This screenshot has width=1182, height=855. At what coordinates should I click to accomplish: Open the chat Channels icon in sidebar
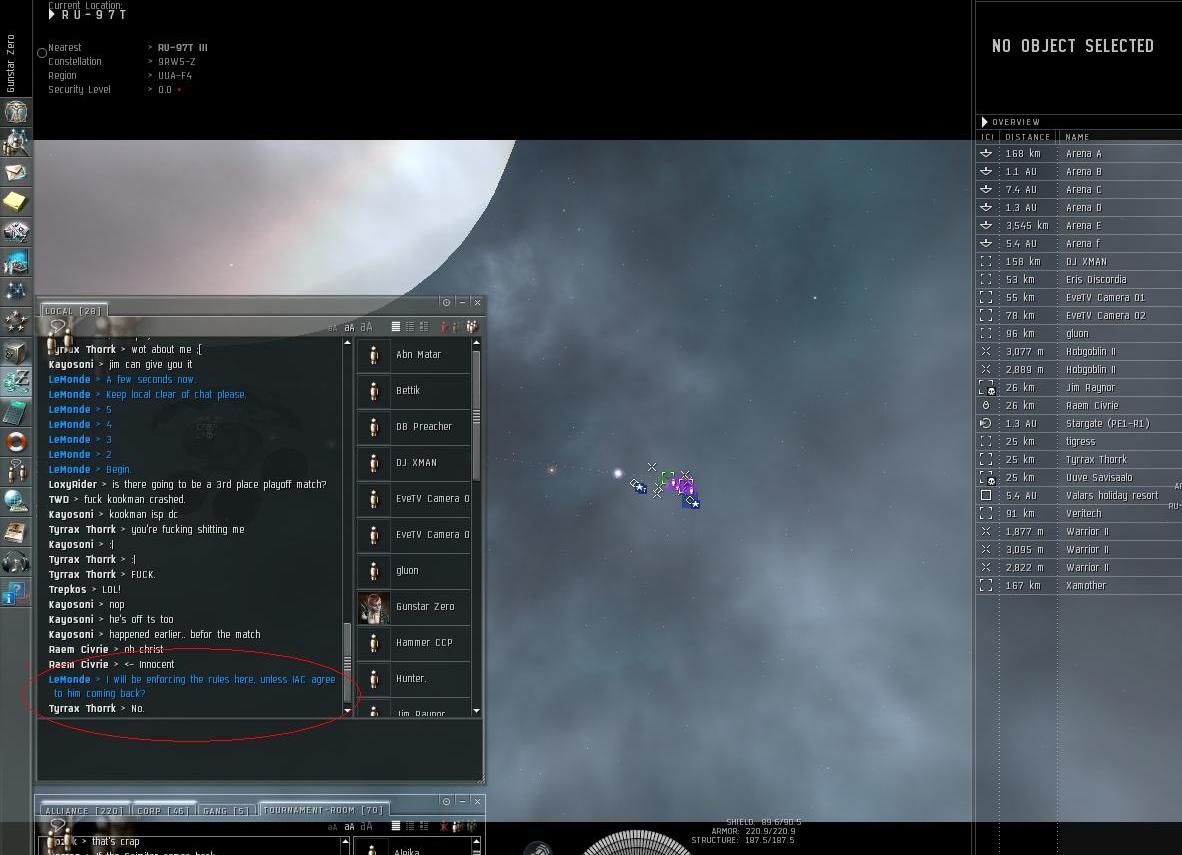click(16, 471)
